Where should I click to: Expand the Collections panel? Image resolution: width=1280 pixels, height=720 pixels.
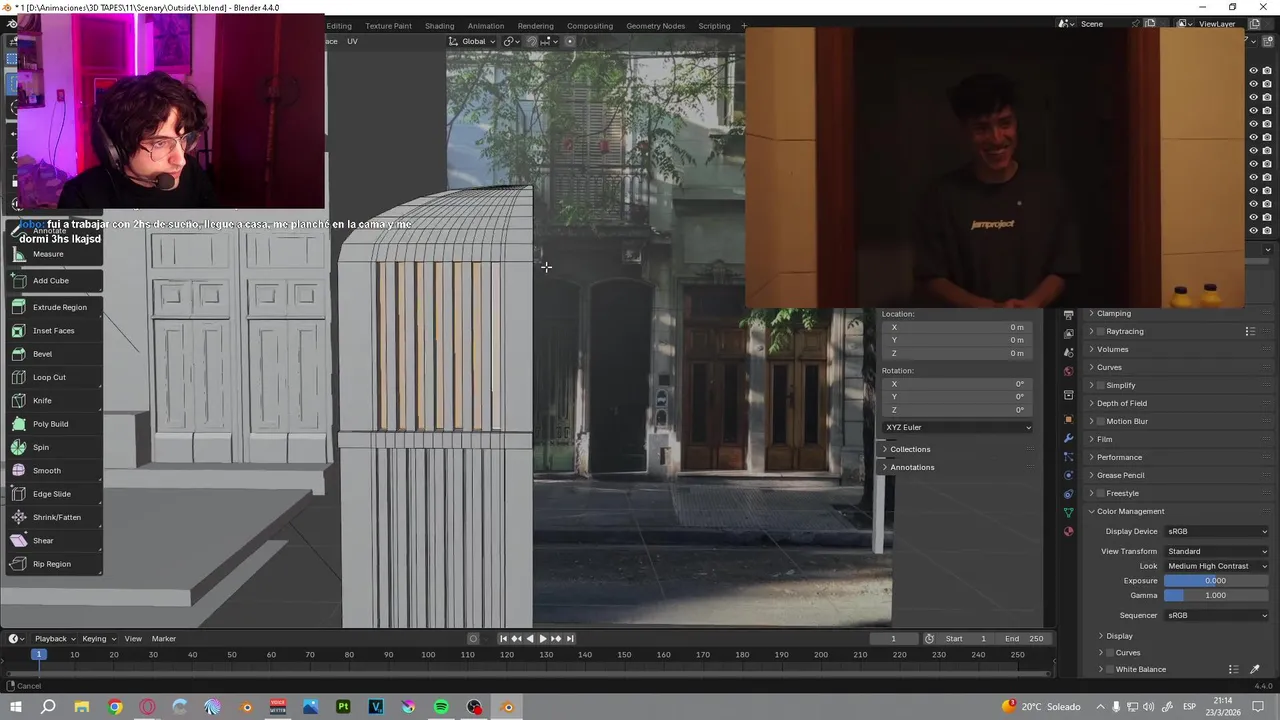[910, 450]
